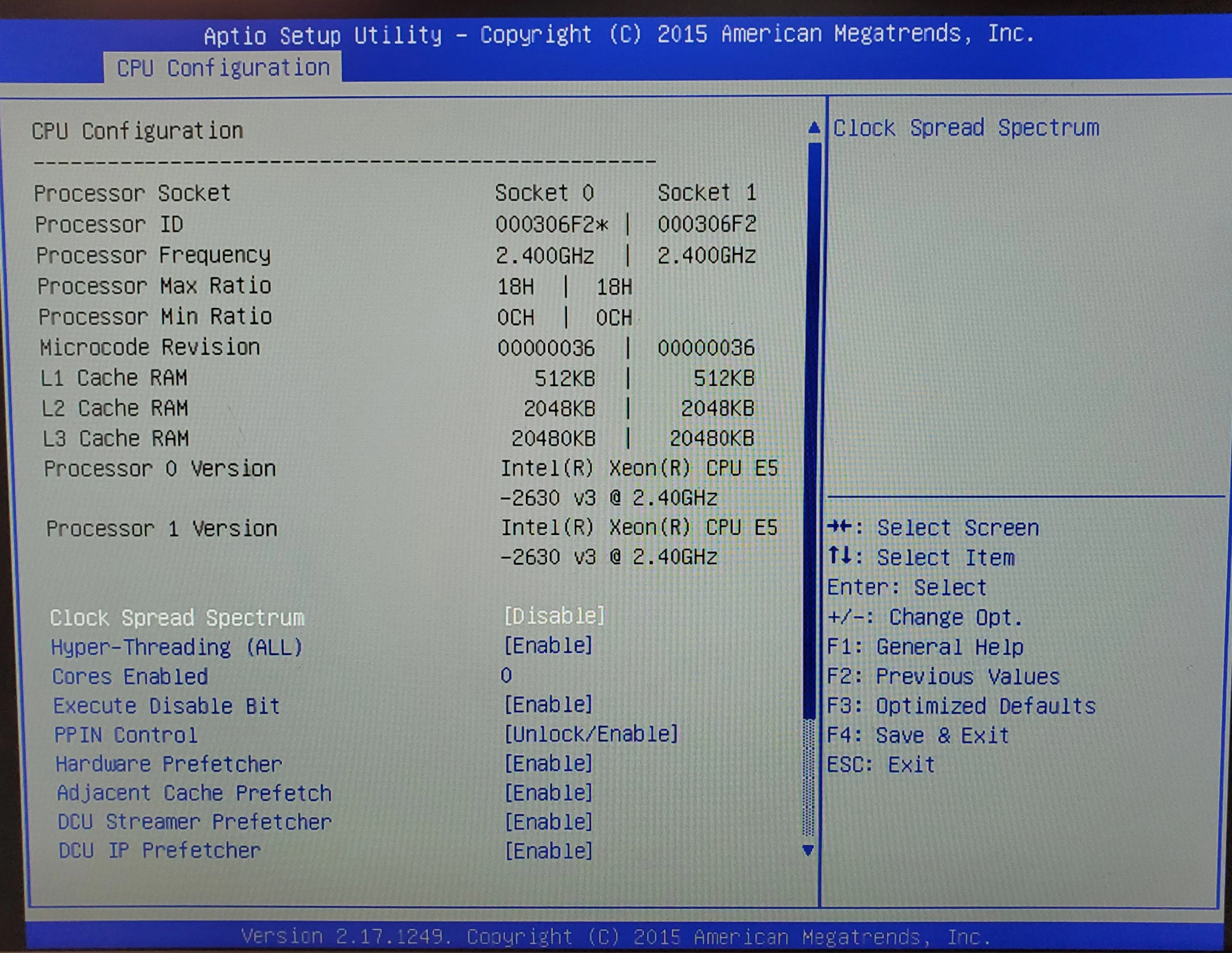The image size is (1232, 953).
Task: Click the Processor 1 Version label
Action: click(162, 529)
